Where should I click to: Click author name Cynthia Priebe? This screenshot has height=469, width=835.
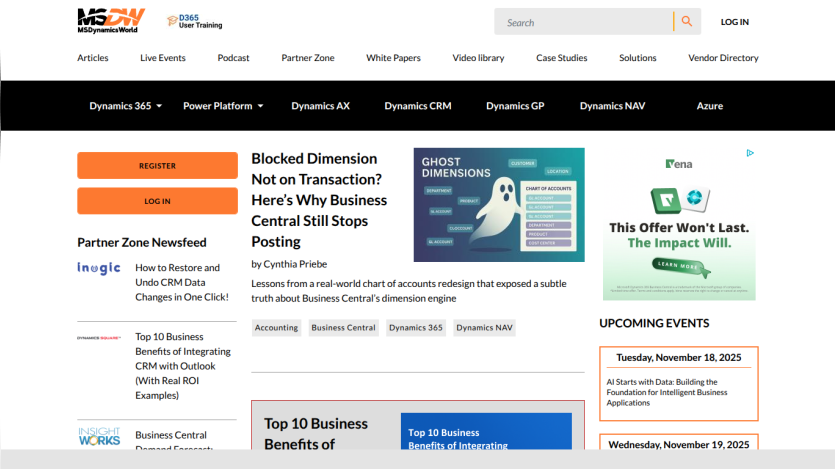[x=295, y=264]
